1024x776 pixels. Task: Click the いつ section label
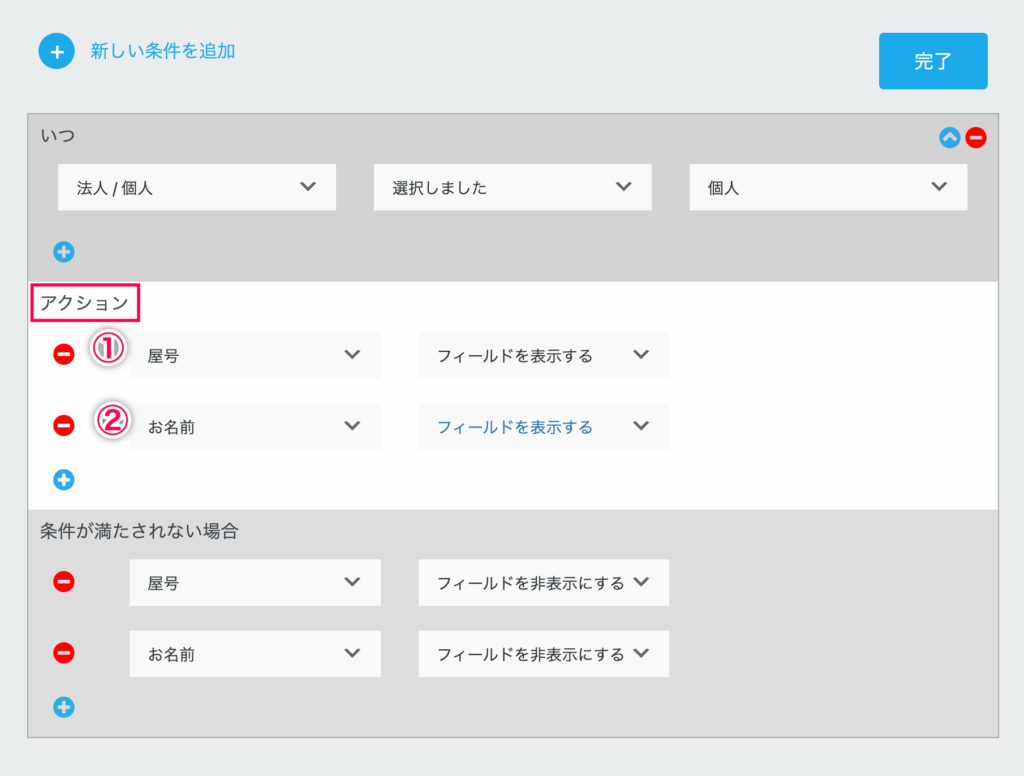[x=57, y=136]
